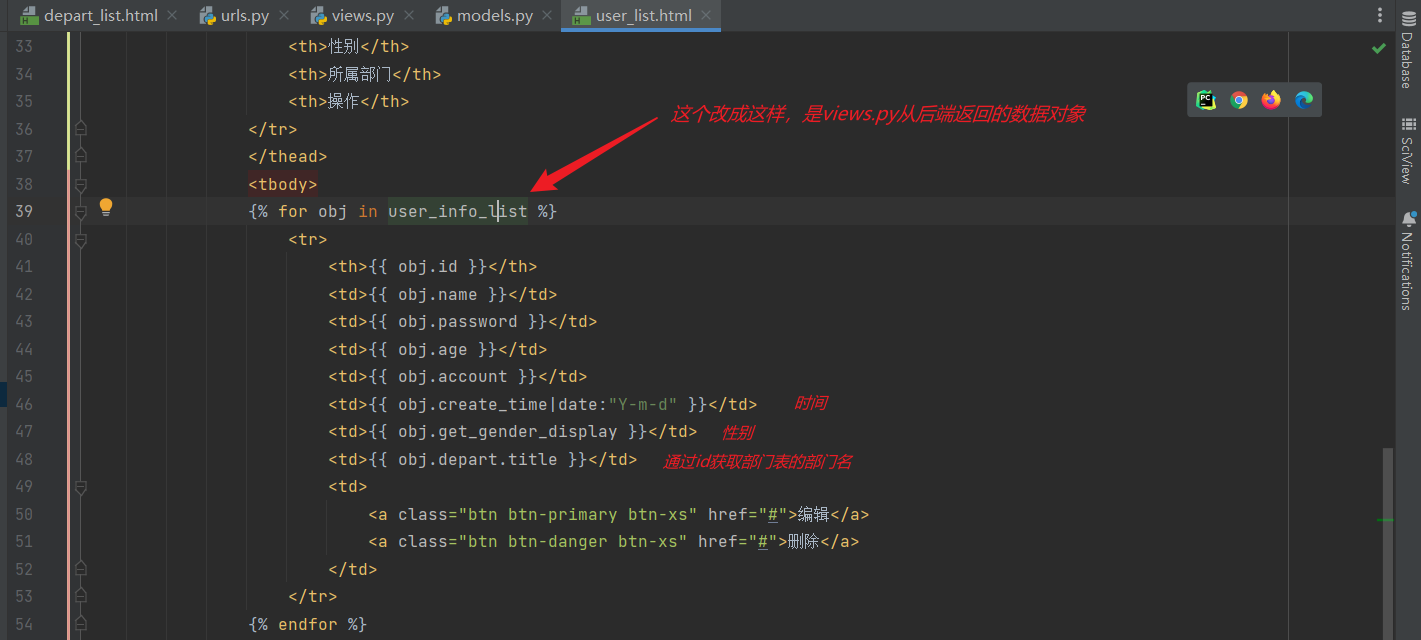Open the three-dot overflow menu
The height and width of the screenshot is (640, 1421).
pos(1379,14)
